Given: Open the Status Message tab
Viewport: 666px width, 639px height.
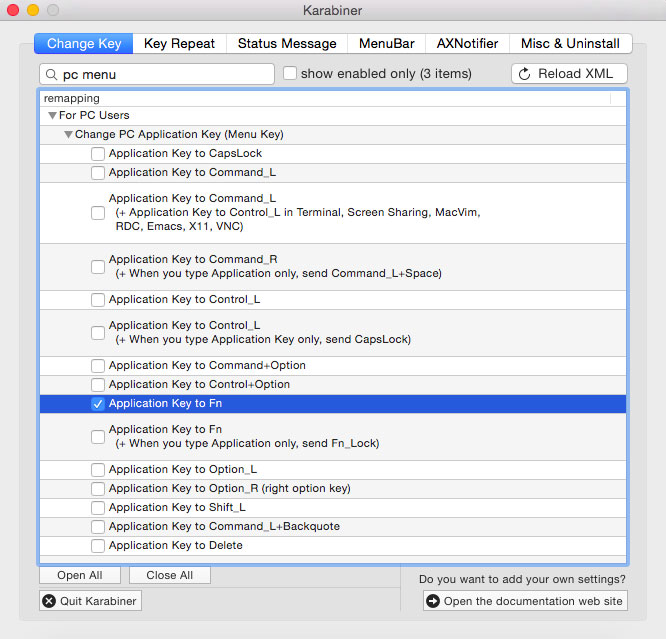Looking at the screenshot, I should [x=287, y=43].
